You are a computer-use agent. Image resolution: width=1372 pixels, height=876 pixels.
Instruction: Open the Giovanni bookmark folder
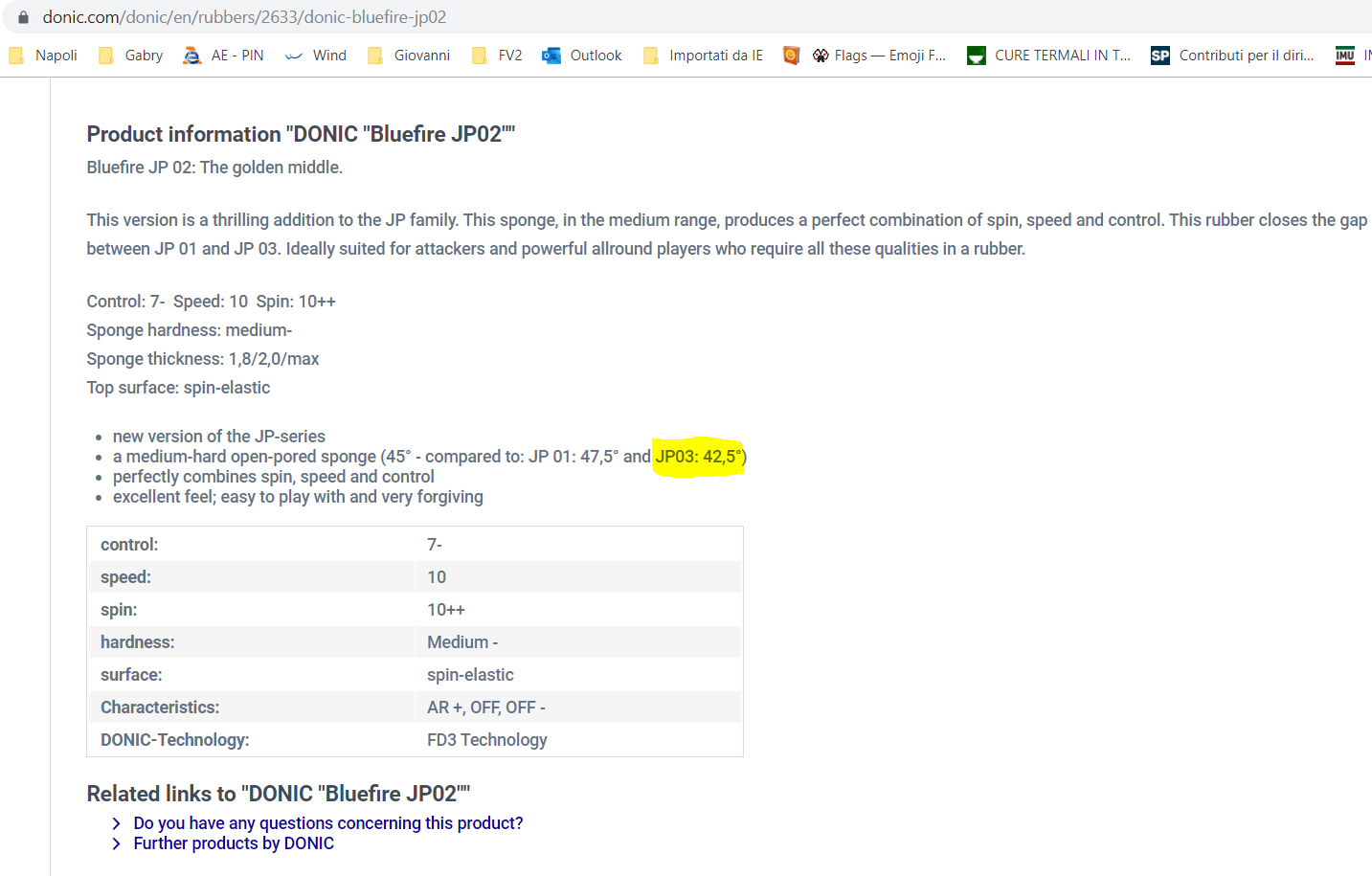point(409,56)
